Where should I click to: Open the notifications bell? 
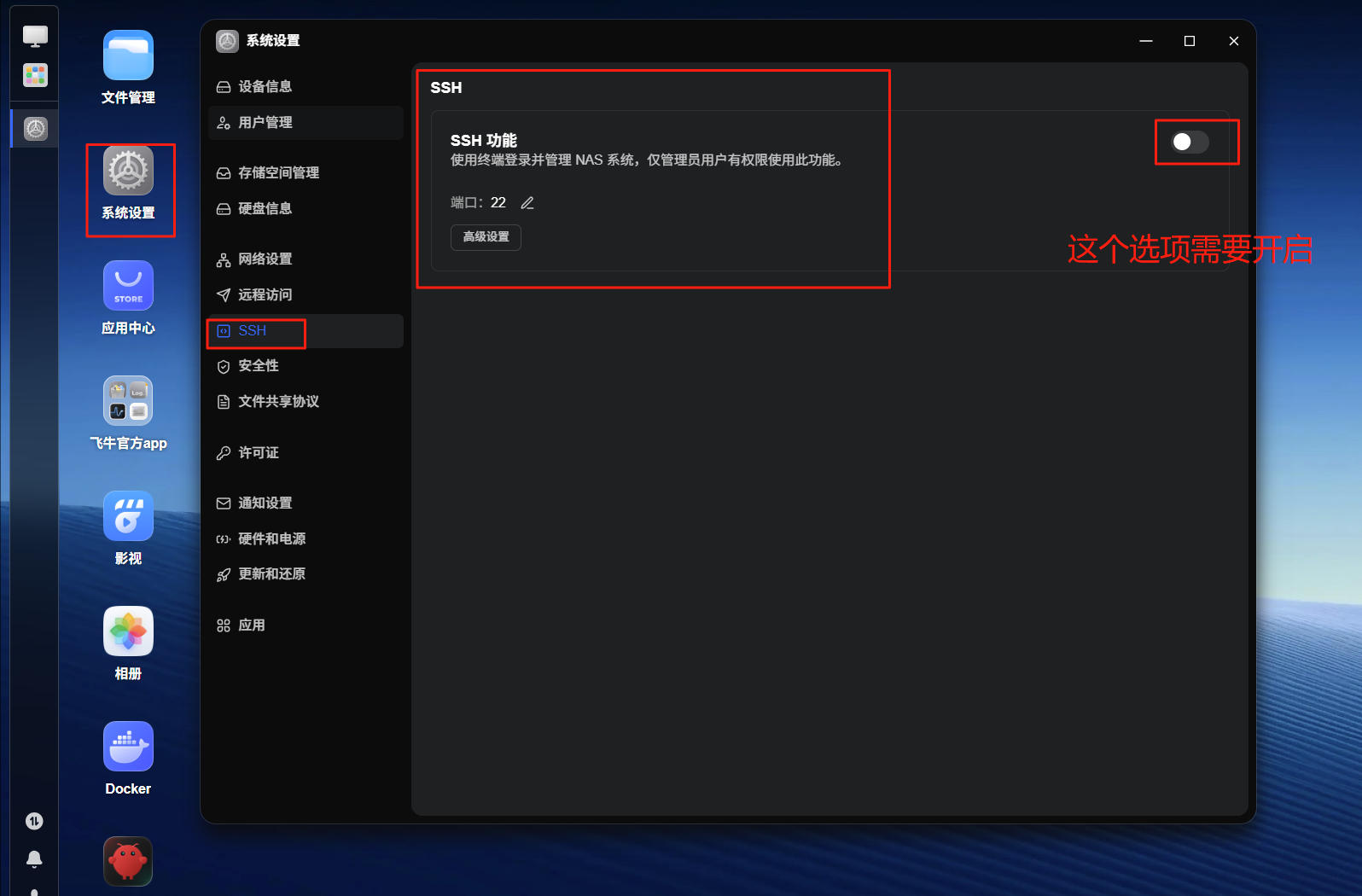point(34,858)
